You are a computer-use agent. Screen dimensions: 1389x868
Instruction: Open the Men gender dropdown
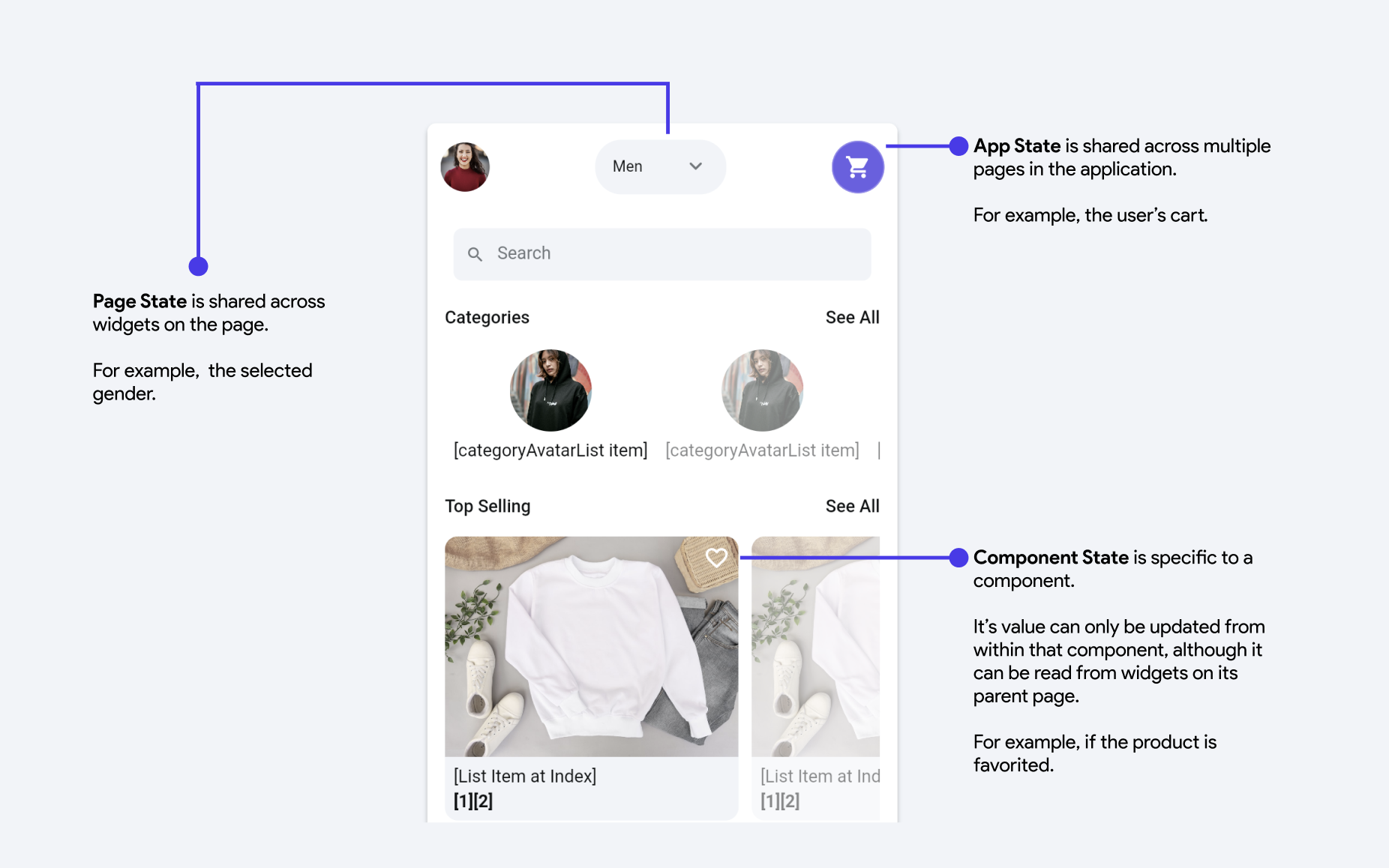660,166
